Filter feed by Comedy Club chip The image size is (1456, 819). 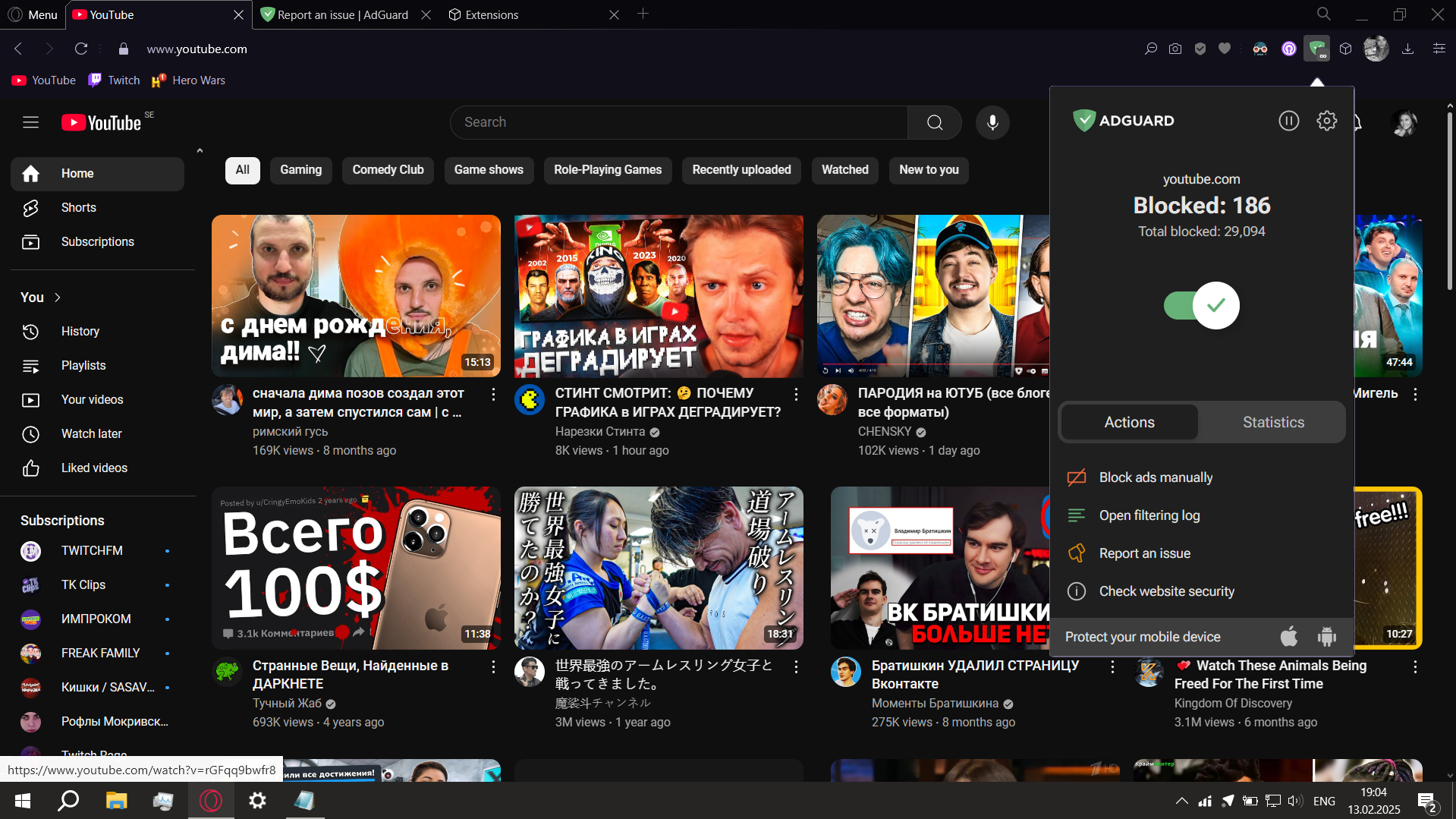(388, 170)
